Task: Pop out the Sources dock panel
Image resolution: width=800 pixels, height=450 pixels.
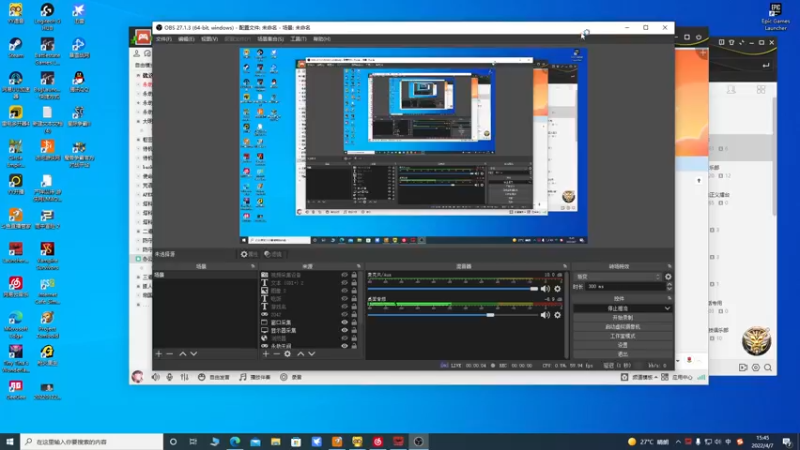Action: pos(359,266)
